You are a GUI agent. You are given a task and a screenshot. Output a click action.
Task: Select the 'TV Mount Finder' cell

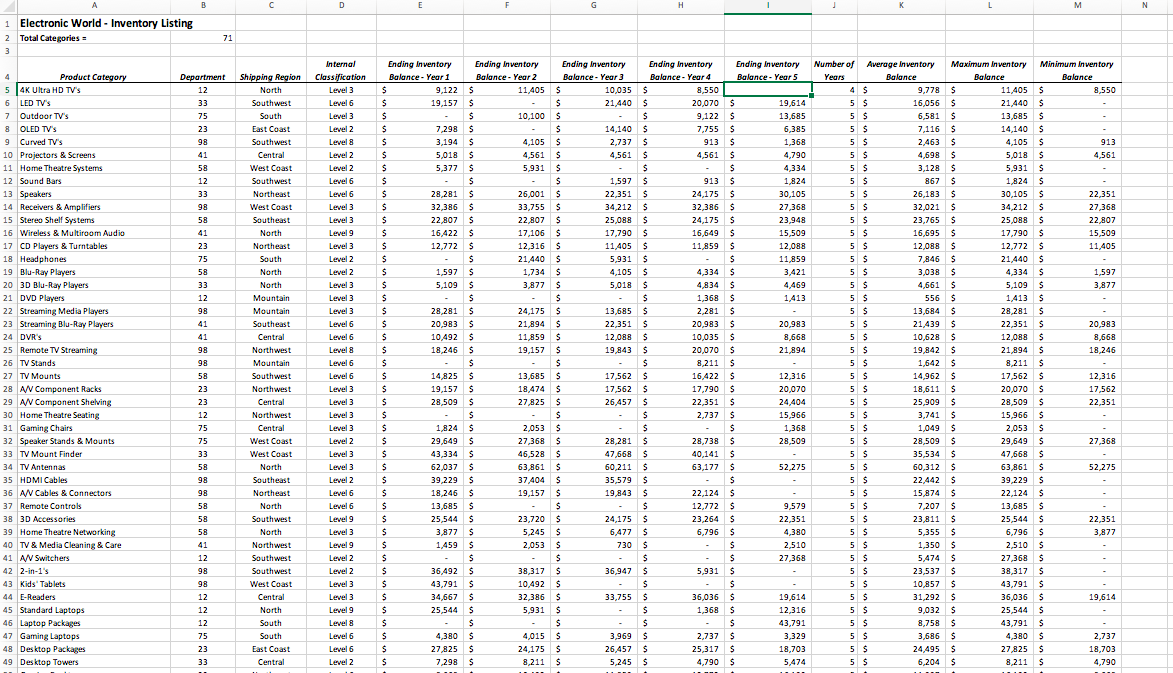[x=94, y=454]
